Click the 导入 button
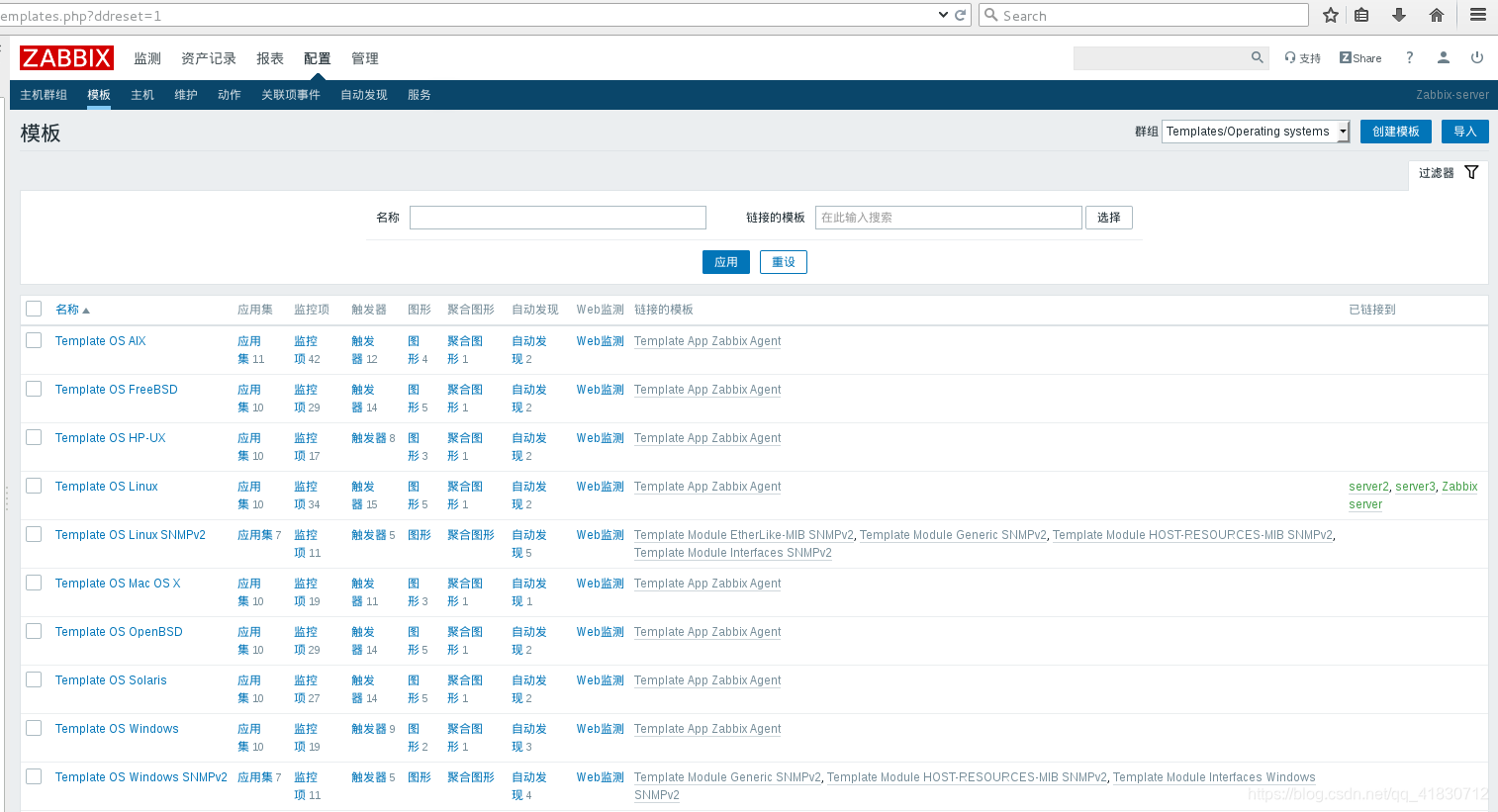The height and width of the screenshot is (812, 1498). click(x=1465, y=132)
